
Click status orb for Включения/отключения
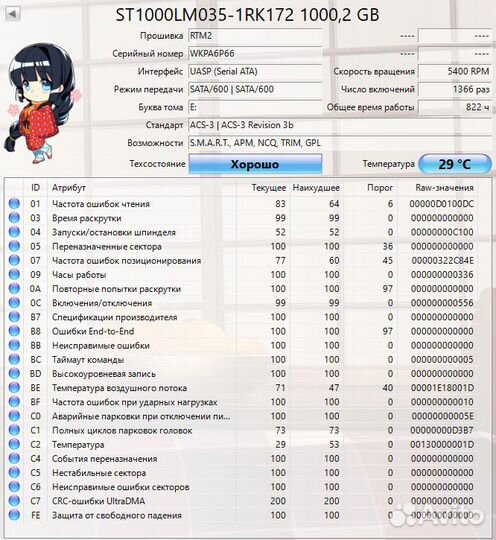(x=14, y=302)
